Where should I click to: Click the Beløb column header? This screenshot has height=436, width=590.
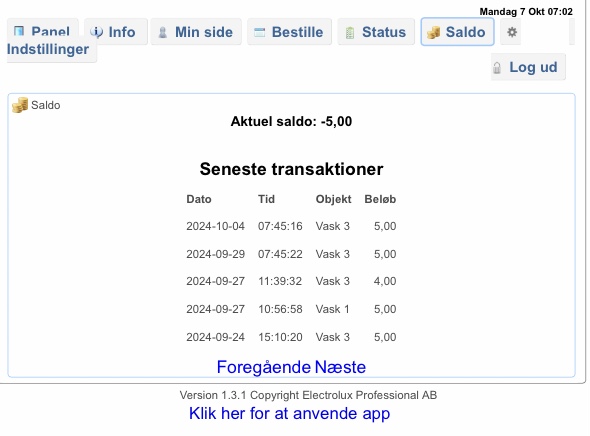(380, 199)
